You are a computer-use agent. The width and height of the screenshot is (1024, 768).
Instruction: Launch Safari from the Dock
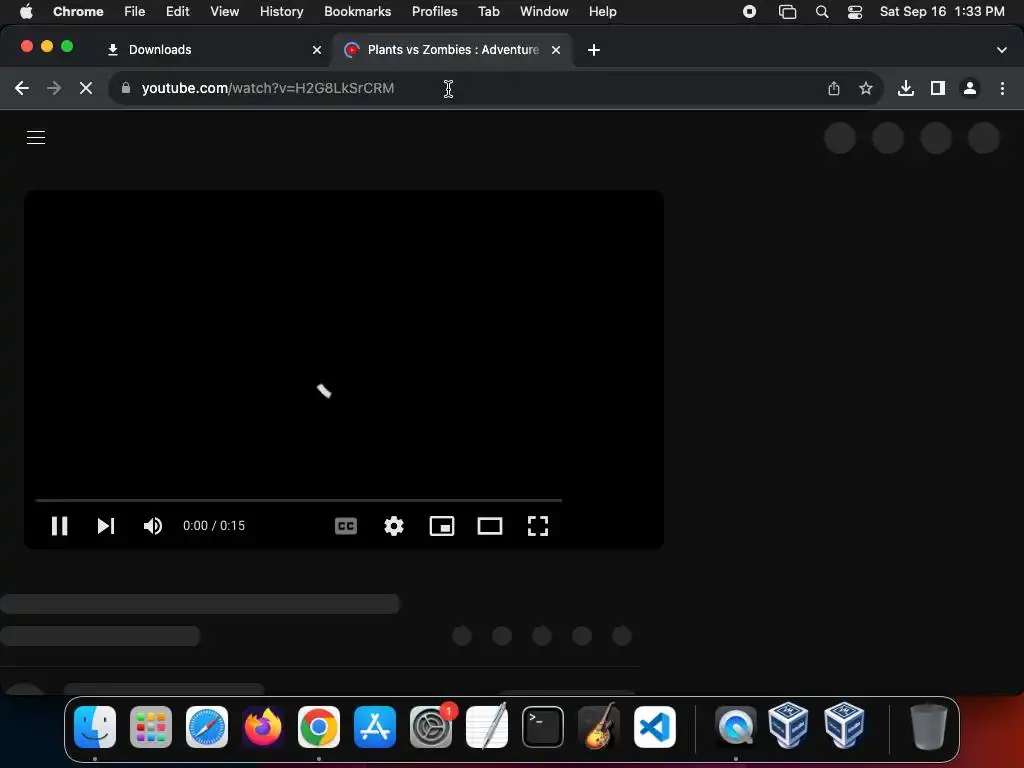207,727
